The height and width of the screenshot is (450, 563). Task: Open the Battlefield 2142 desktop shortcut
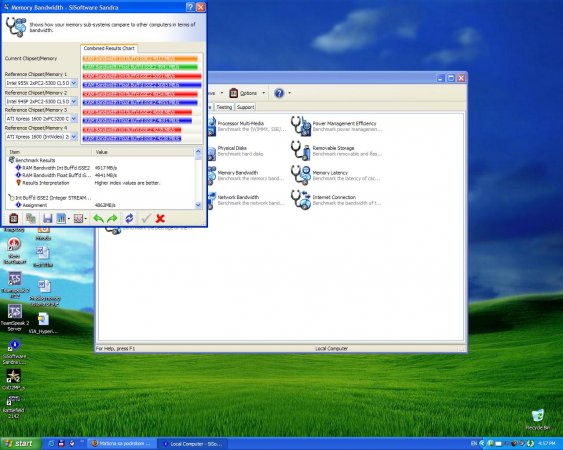coord(14,407)
